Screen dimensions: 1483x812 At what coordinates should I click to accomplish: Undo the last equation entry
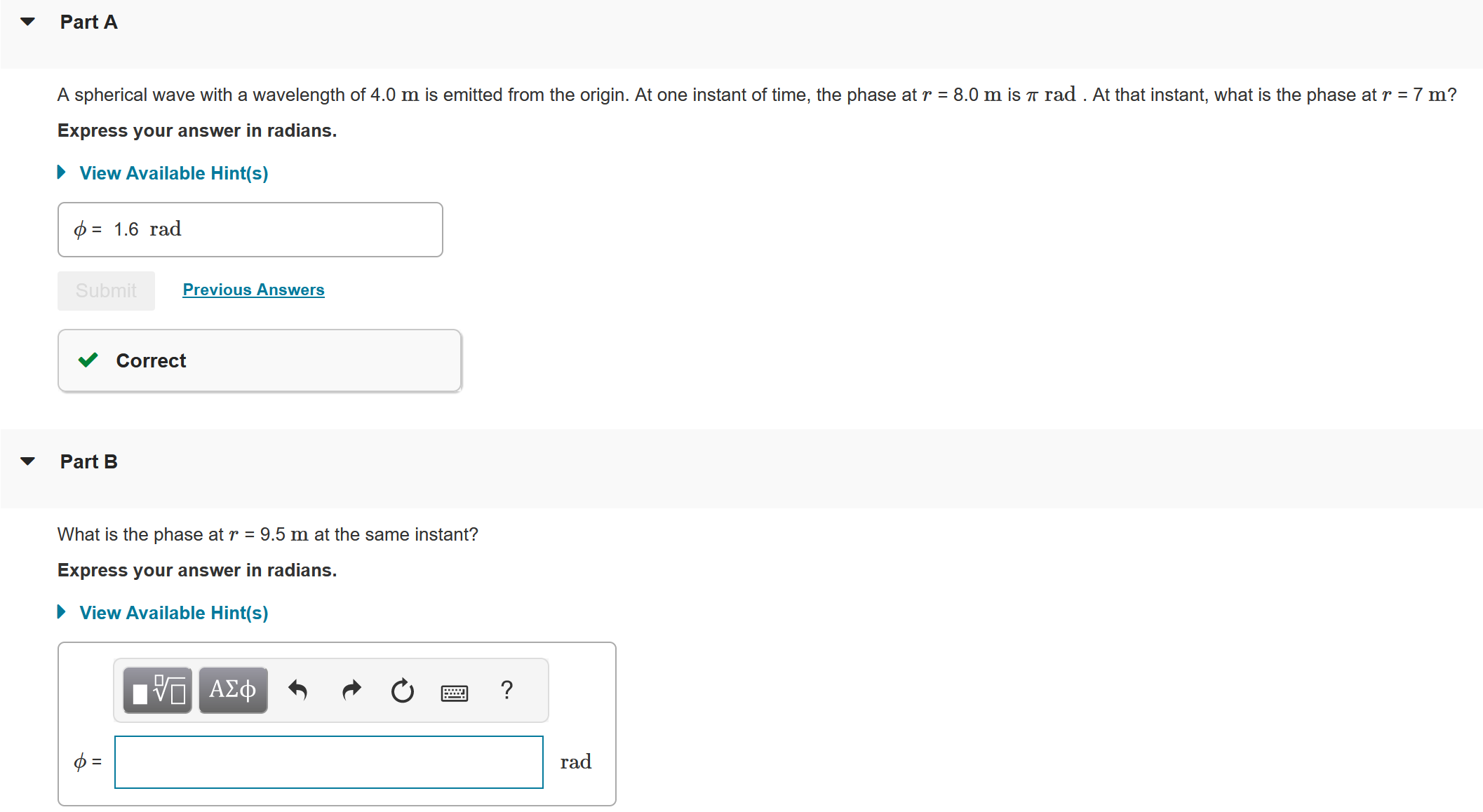[297, 690]
